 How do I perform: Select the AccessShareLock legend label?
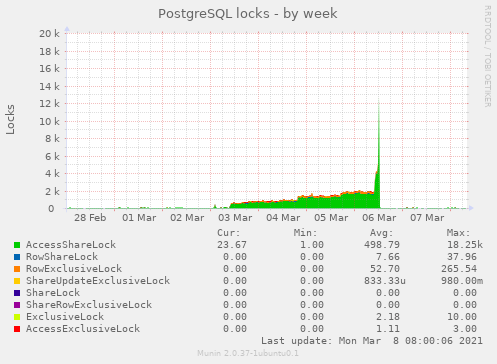[71, 245]
